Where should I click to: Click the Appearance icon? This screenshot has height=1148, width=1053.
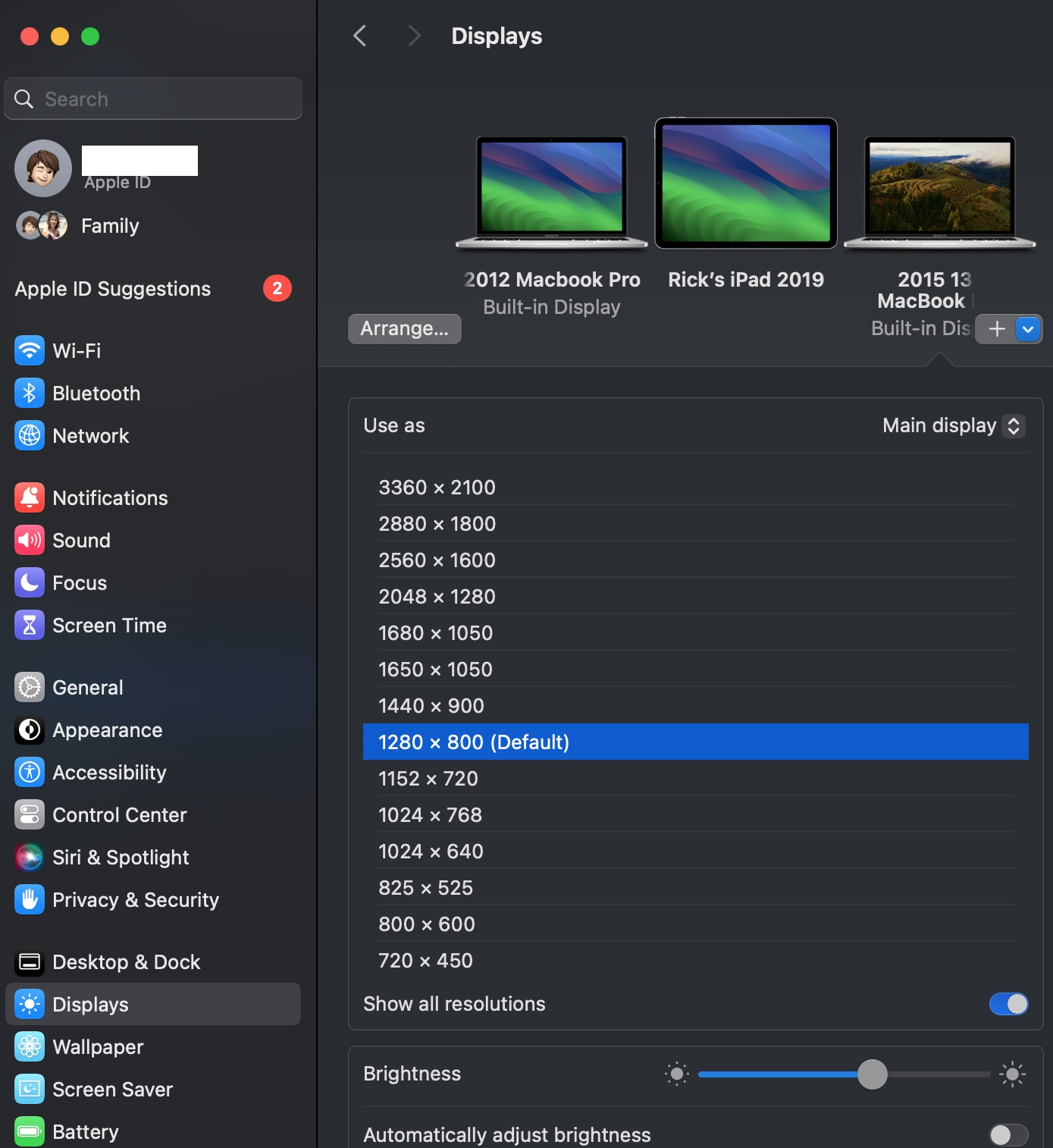tap(30, 729)
